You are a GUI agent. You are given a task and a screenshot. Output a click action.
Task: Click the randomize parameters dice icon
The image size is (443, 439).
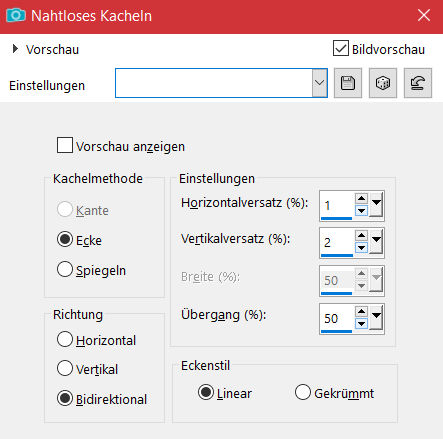pos(383,83)
